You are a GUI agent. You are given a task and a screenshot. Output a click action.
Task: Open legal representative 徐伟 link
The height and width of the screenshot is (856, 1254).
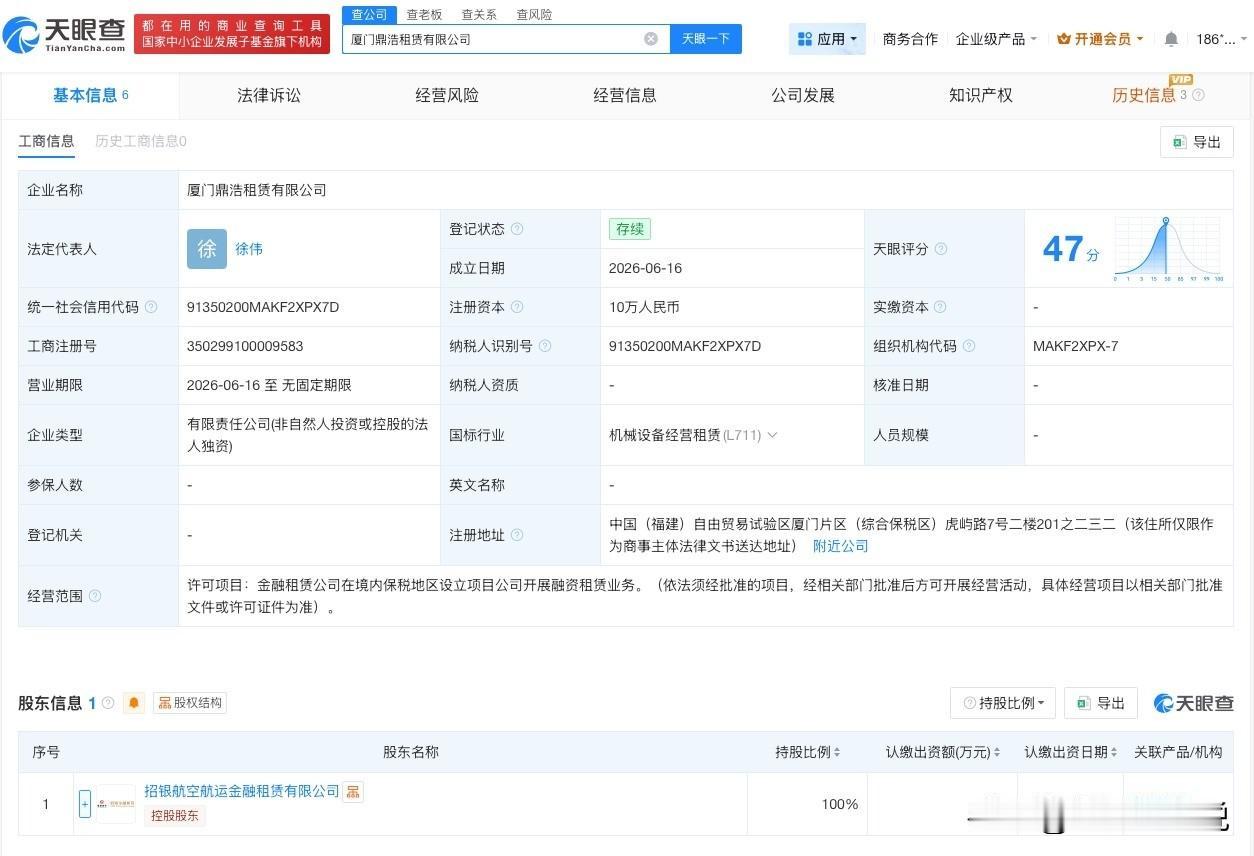click(x=249, y=249)
